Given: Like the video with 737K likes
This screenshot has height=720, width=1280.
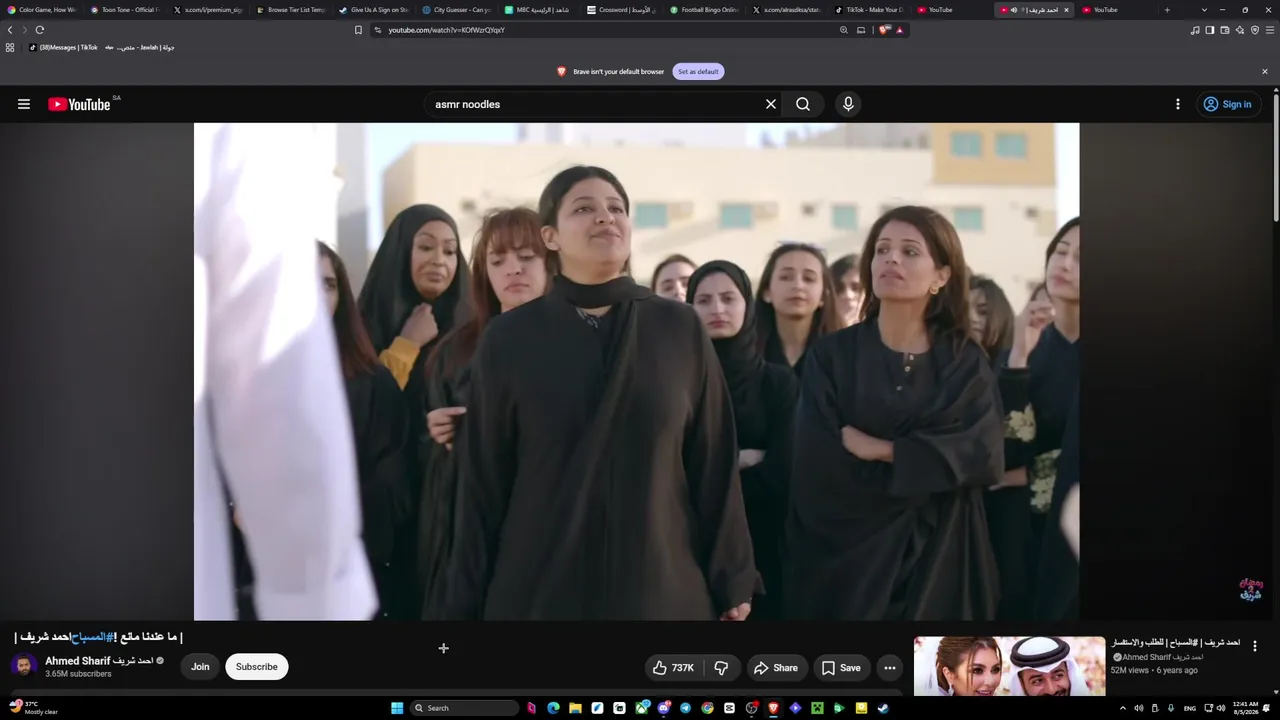Looking at the screenshot, I should (x=673, y=668).
